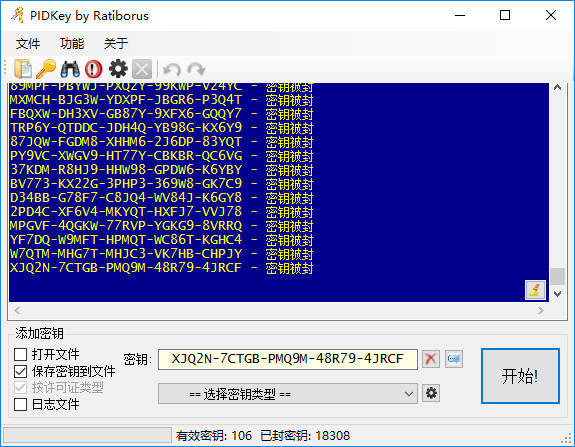
Task: Toggle the 按许可证类型 checkbox
Action: click(21, 388)
